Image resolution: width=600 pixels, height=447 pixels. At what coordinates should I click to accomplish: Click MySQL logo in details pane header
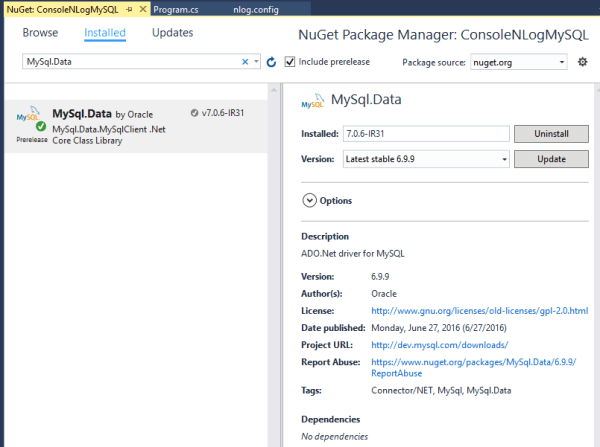click(313, 101)
